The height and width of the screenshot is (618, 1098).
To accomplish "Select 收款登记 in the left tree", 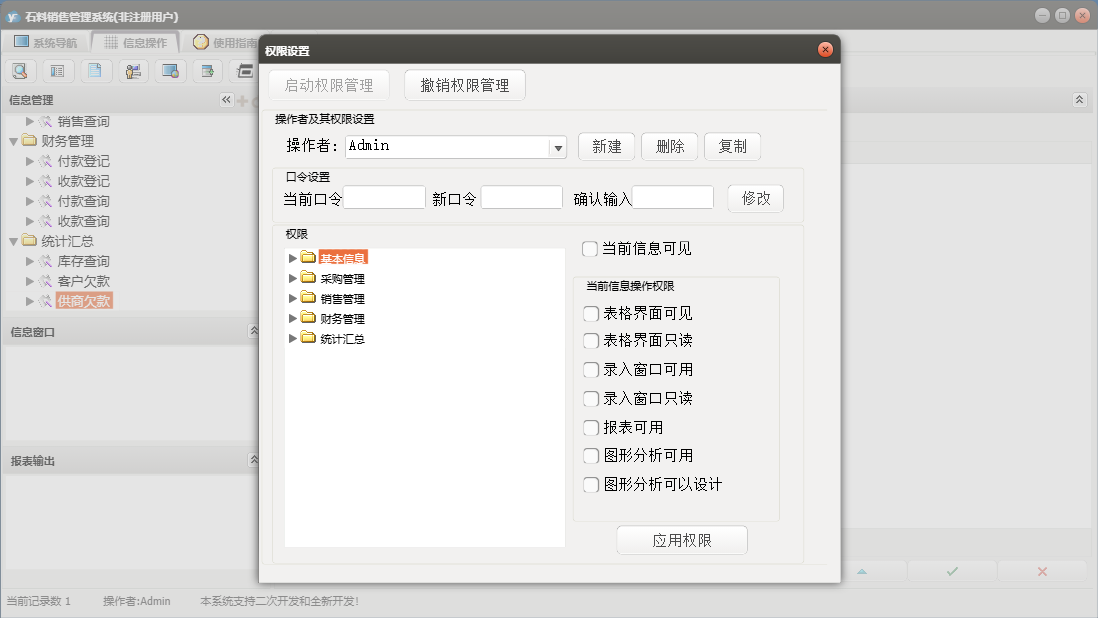I will (83, 181).
